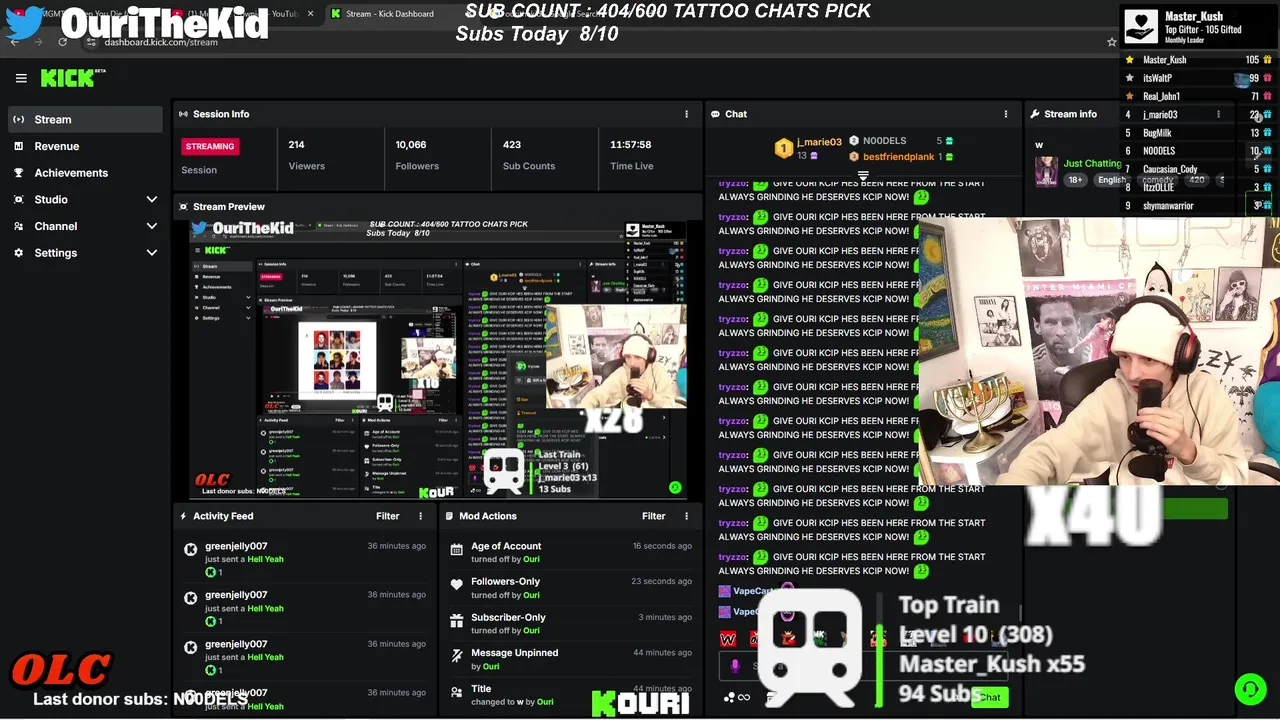
Task: Click the 18+ stream tag
Action: point(1075,180)
